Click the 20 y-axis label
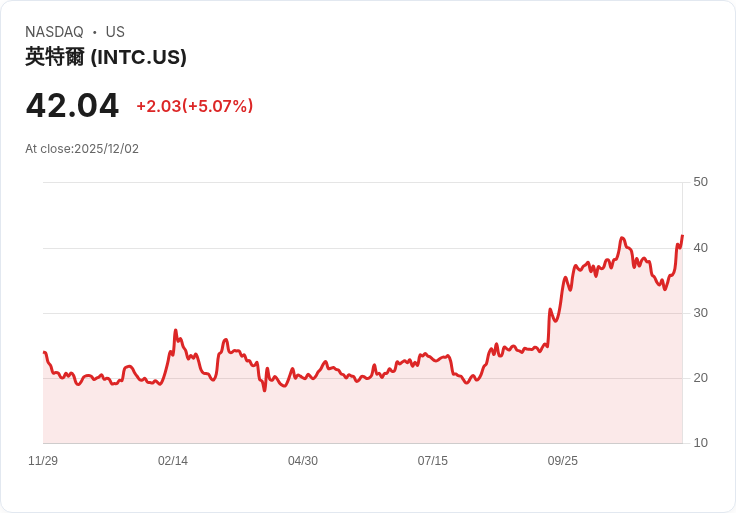 pos(700,378)
